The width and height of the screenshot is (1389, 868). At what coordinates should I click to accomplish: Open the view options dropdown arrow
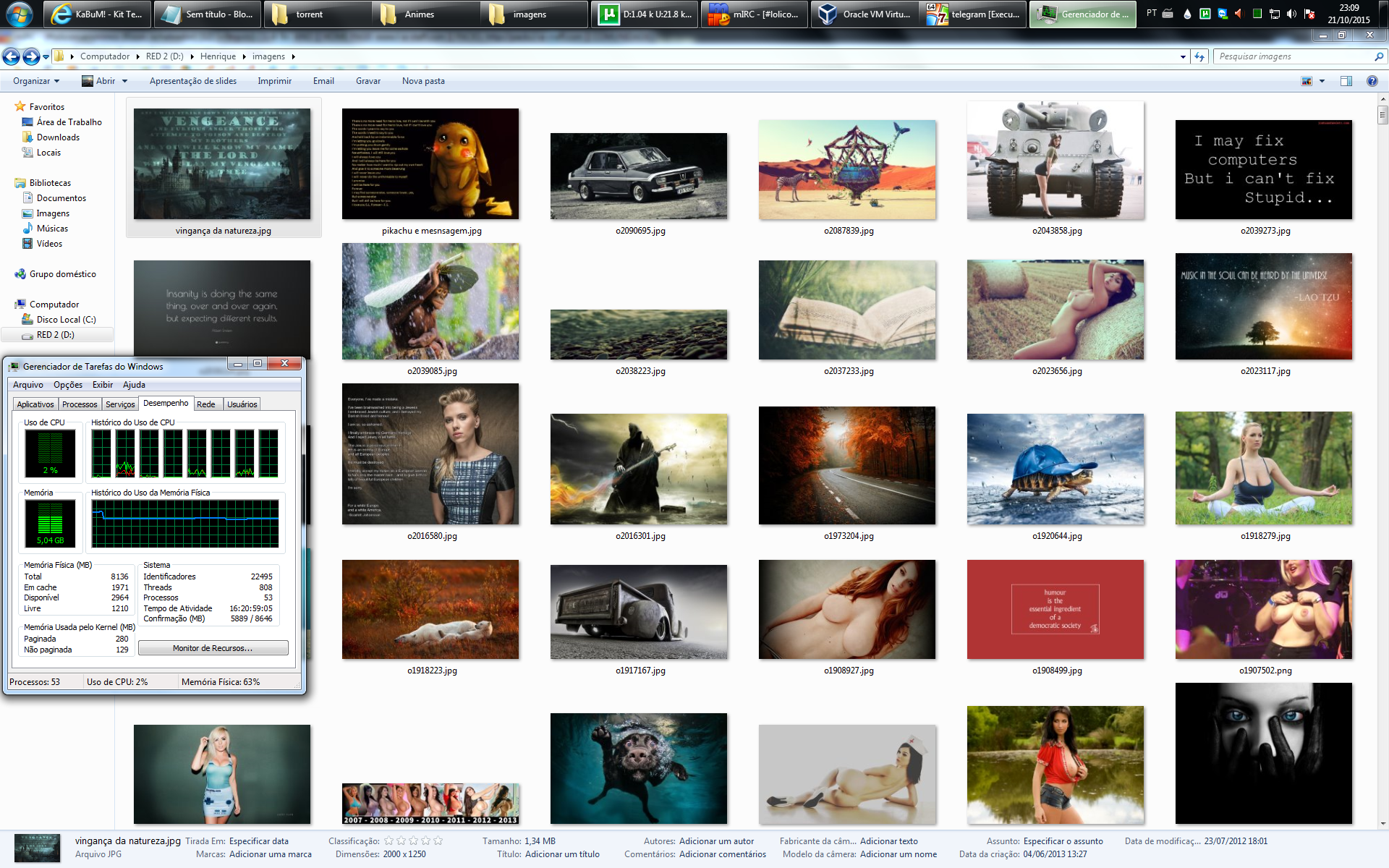point(1322,81)
